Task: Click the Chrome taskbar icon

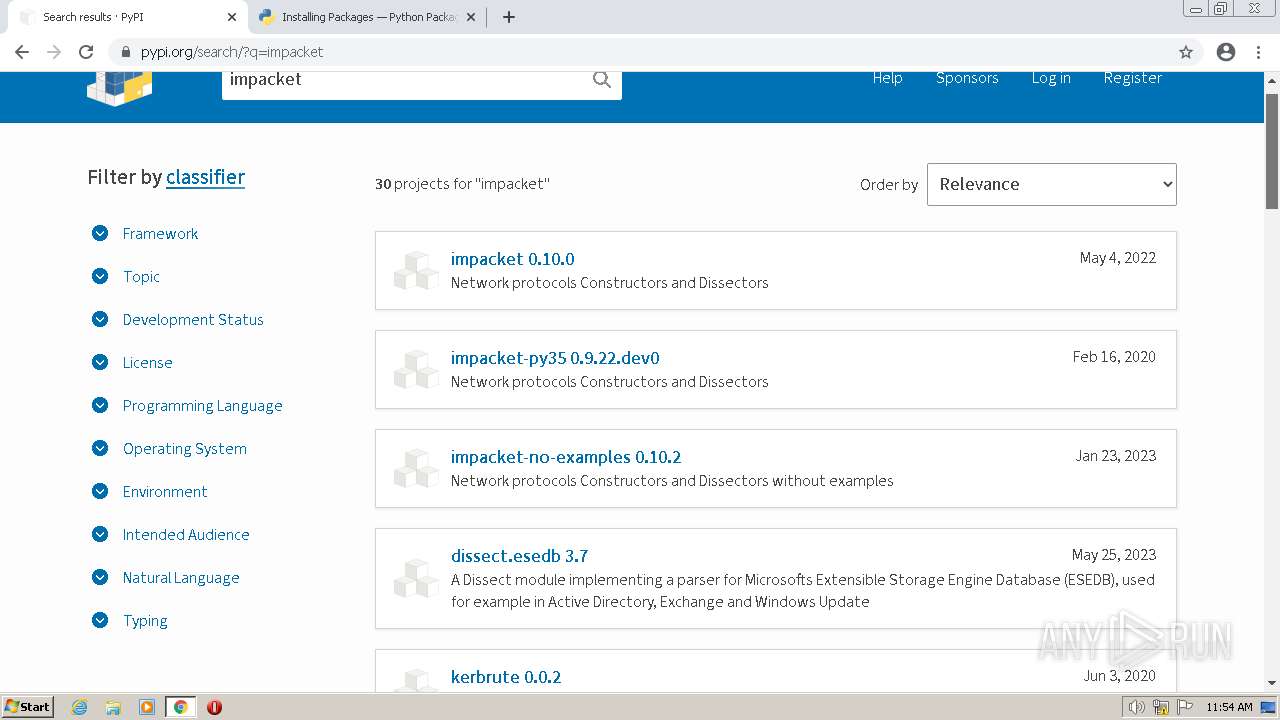Action: [181, 707]
